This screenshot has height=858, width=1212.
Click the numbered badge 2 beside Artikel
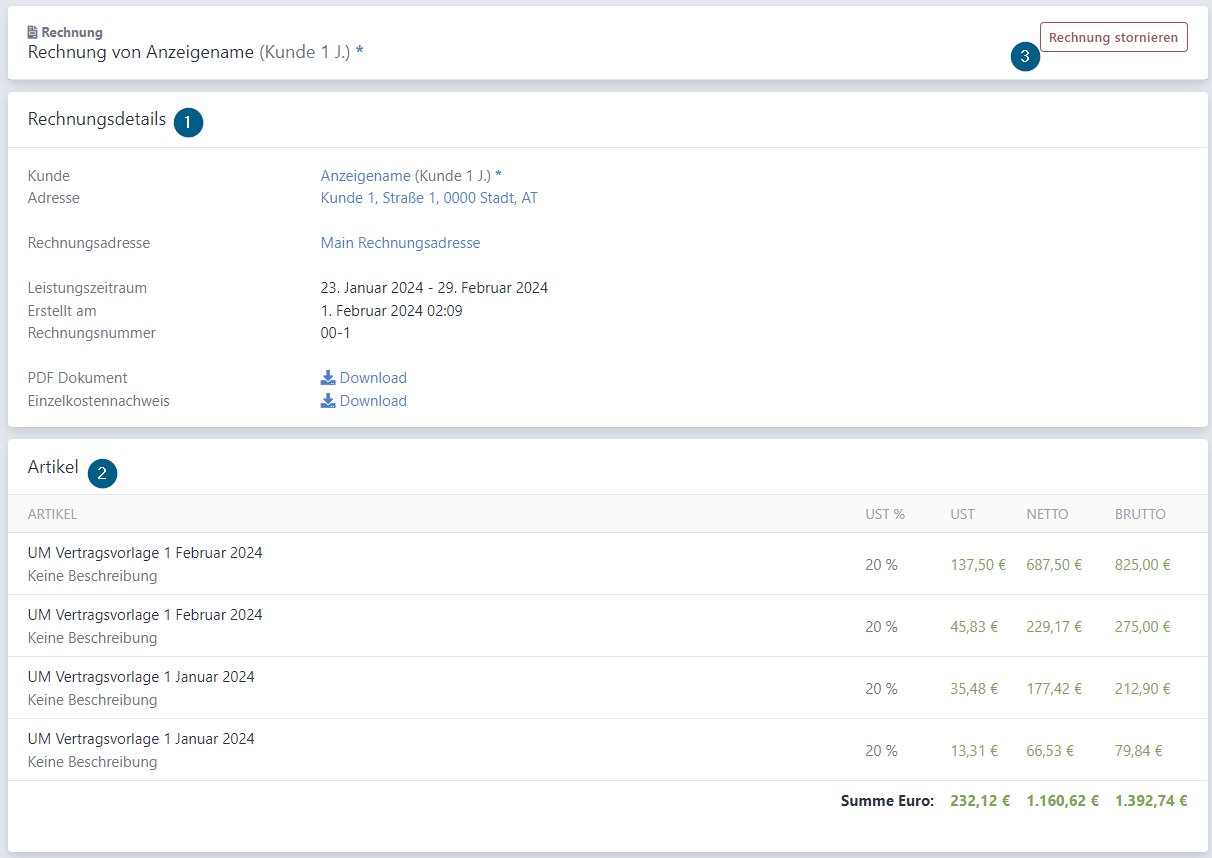coord(102,473)
